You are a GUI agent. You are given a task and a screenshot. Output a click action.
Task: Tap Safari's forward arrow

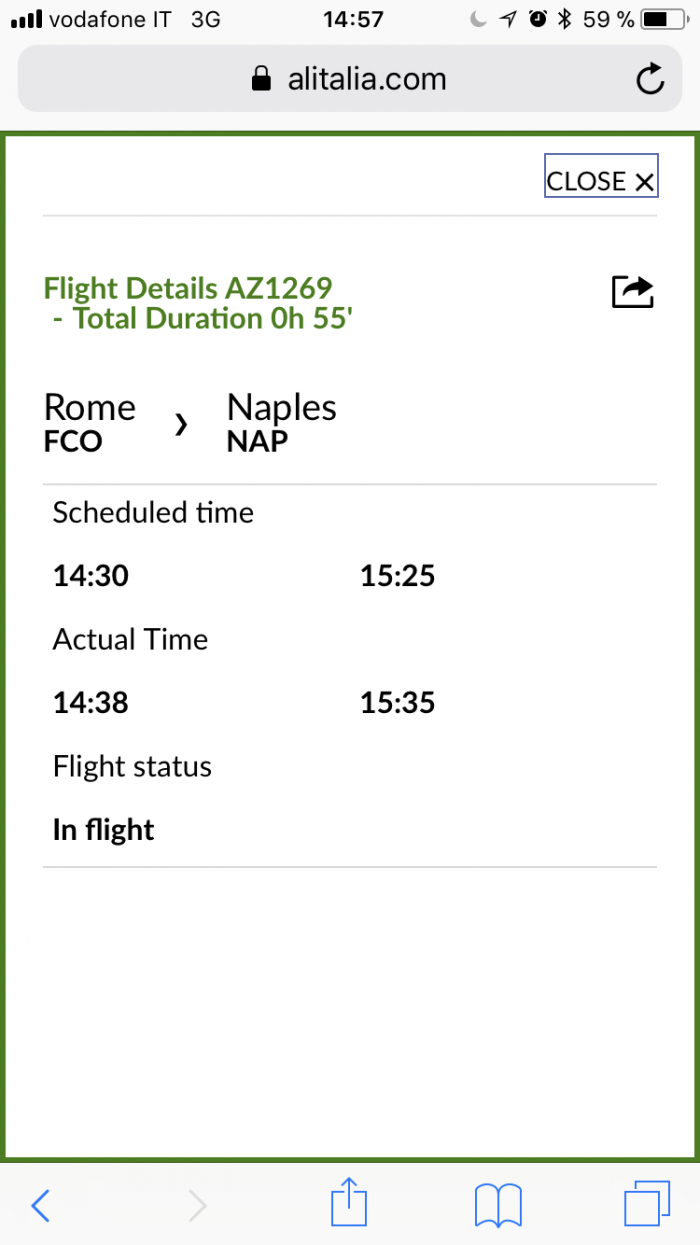(x=197, y=1206)
